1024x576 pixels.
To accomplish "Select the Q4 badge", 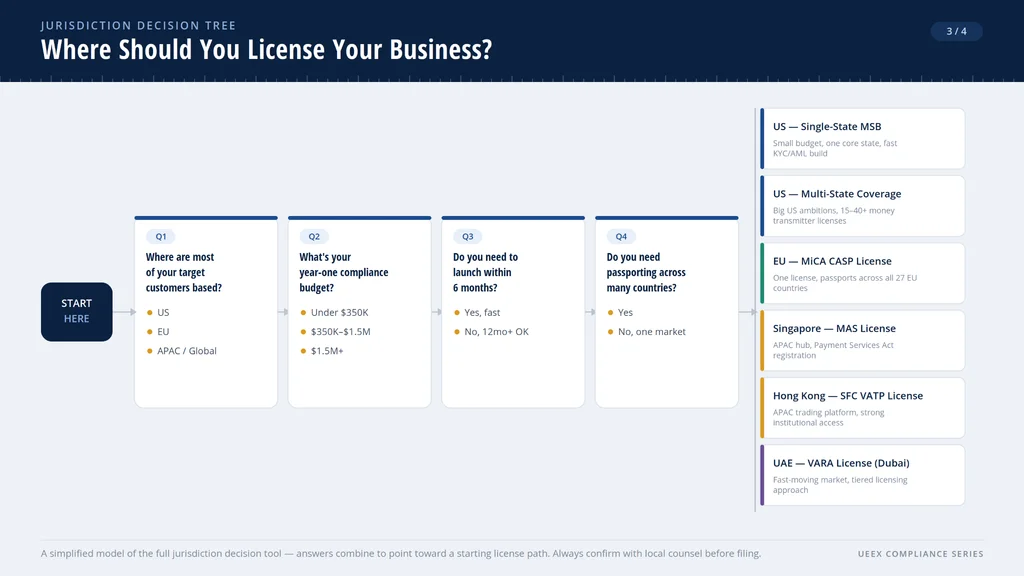I will click(621, 236).
